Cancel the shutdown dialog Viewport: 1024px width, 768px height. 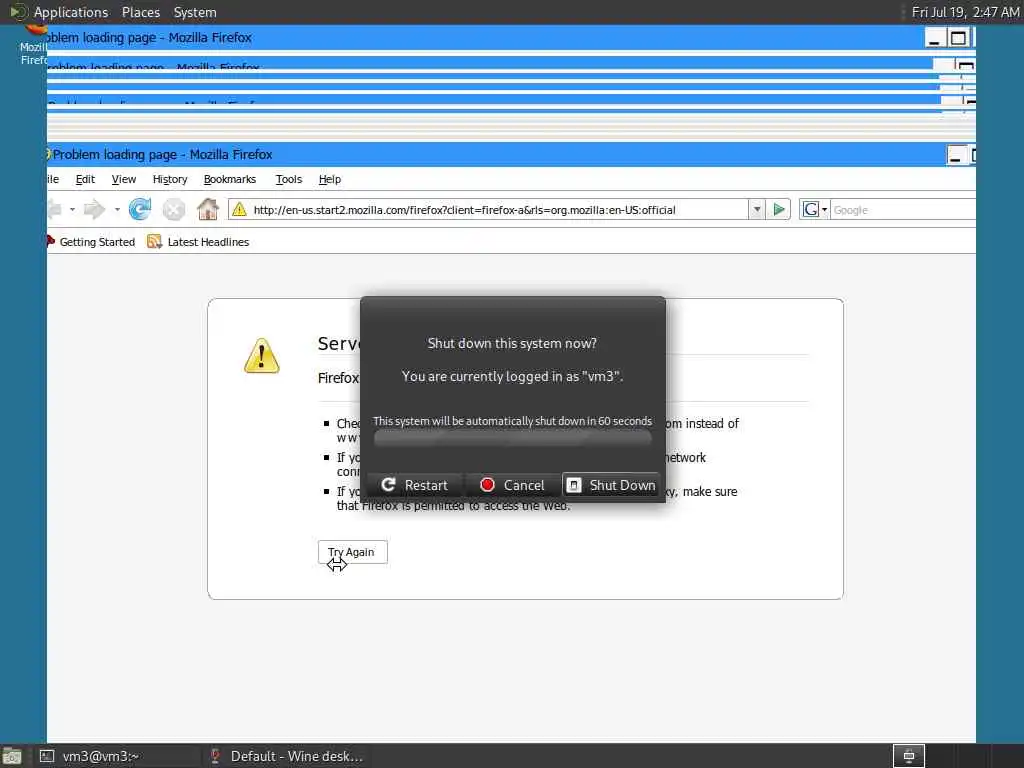tap(513, 485)
